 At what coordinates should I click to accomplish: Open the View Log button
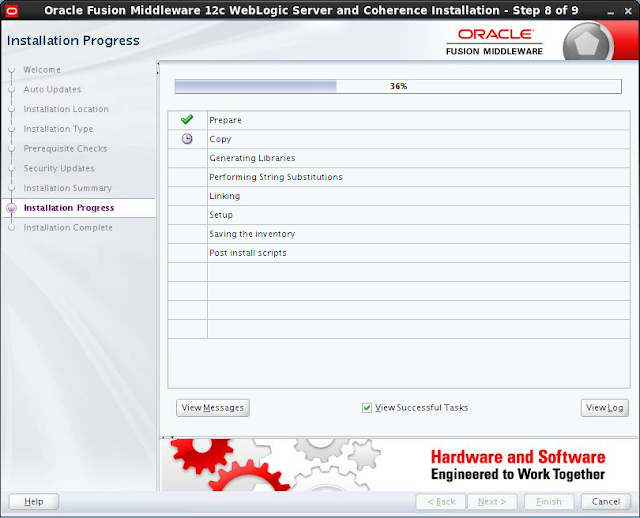[x=604, y=408]
